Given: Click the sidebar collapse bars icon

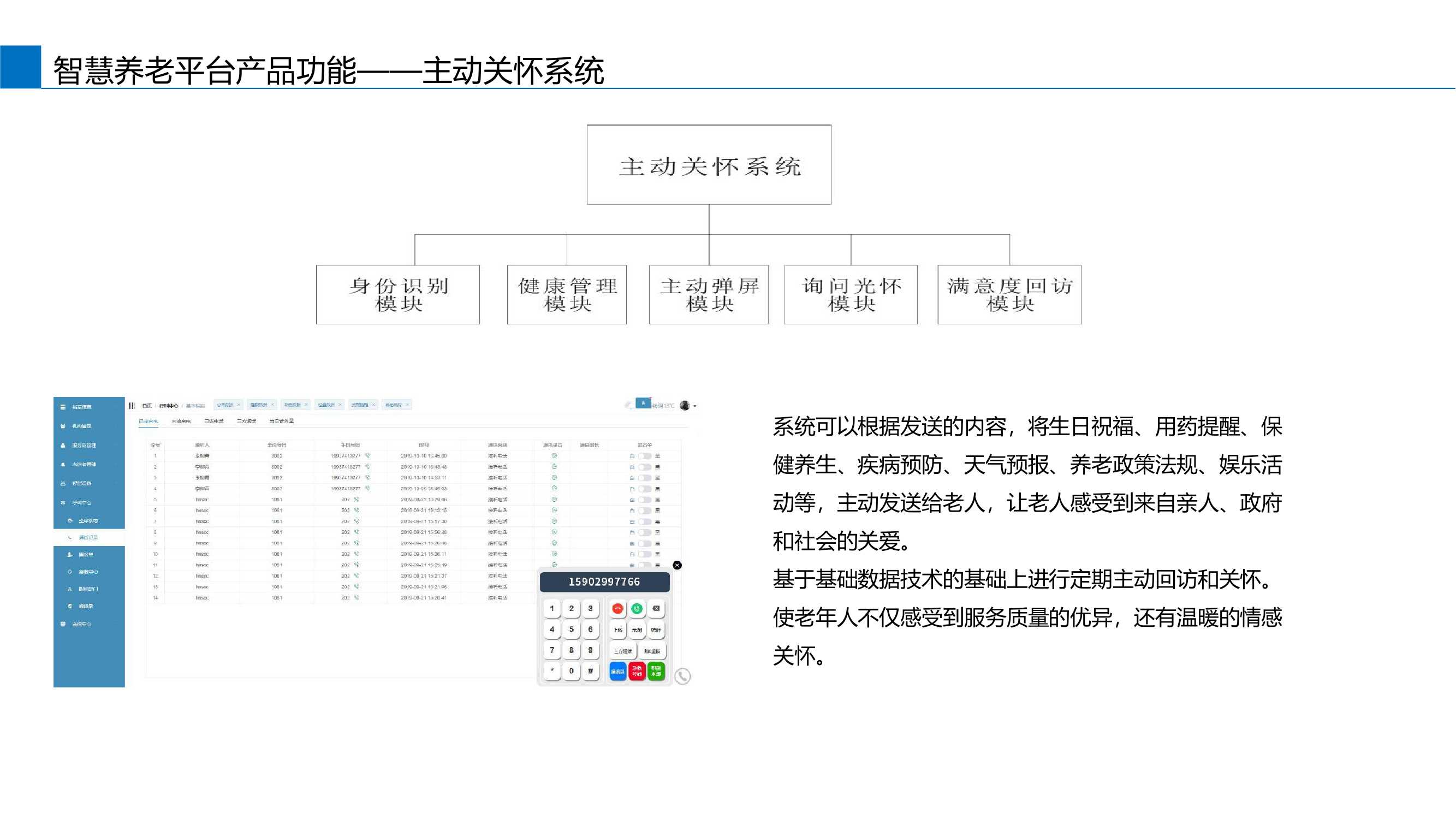Looking at the screenshot, I should pyautogui.click(x=132, y=405).
